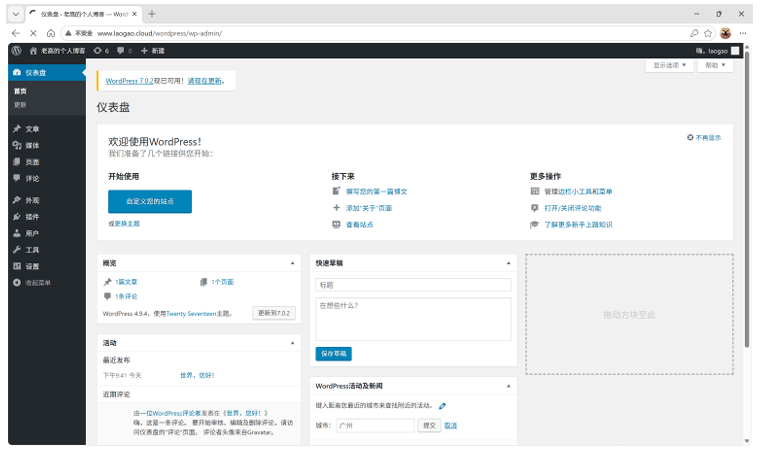Click 了解更多新手上路知识 link
This screenshot has height=452, width=762.
(x=578, y=225)
